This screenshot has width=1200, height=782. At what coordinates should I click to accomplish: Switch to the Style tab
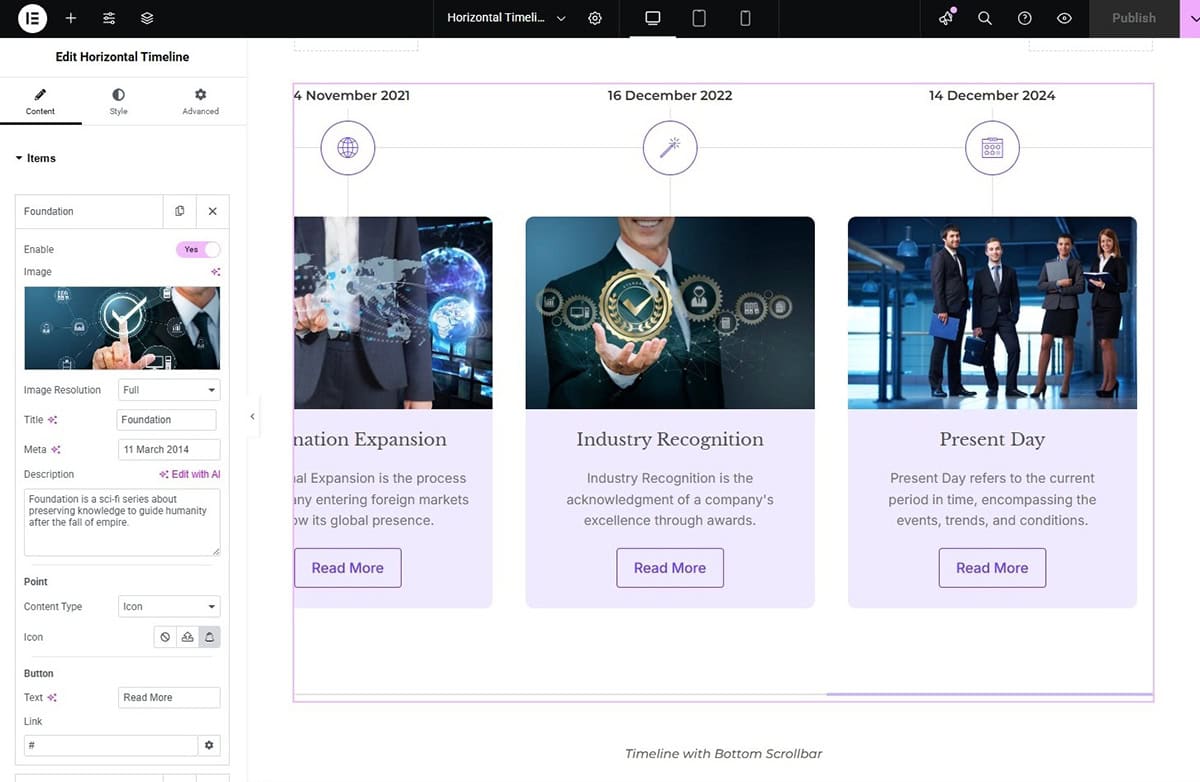[119, 102]
